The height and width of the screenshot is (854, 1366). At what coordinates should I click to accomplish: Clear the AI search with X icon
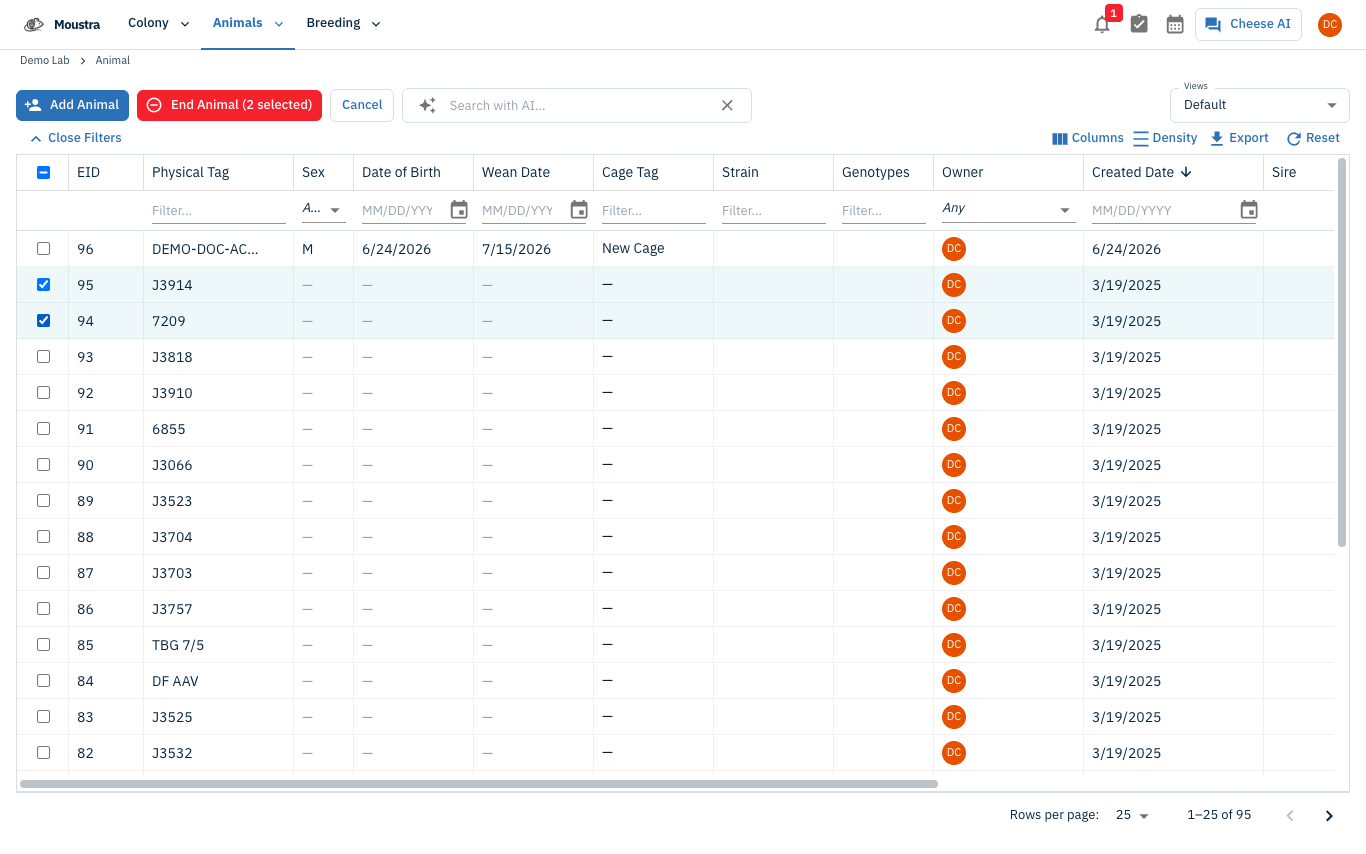(x=727, y=105)
